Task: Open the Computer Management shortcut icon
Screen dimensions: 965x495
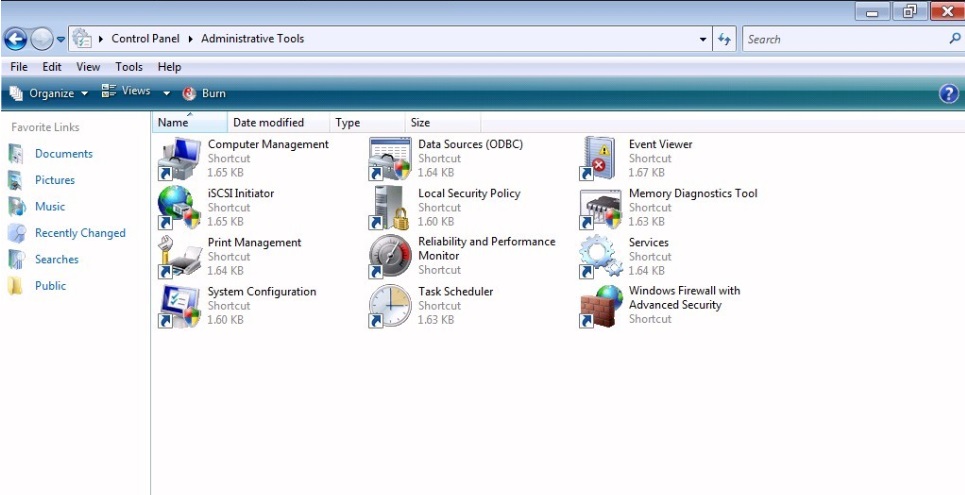Action: [180, 158]
